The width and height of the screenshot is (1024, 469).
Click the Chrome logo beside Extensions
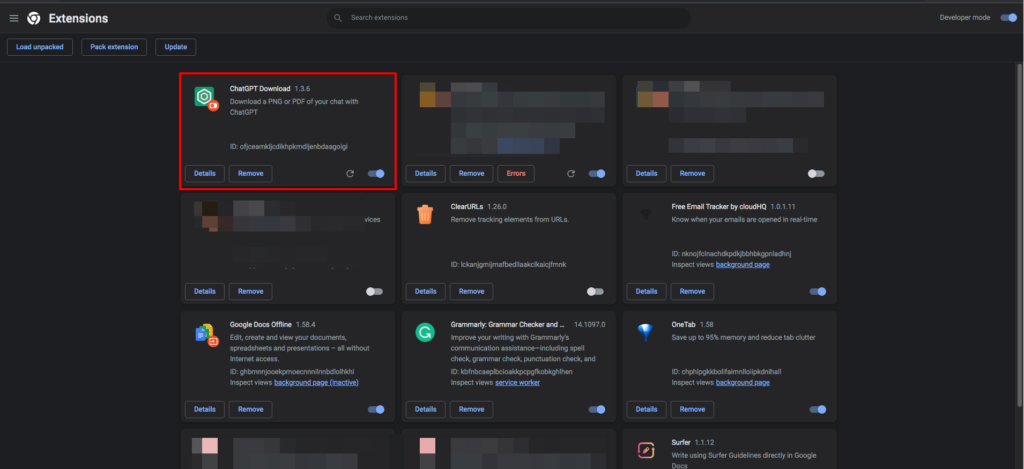tap(33, 18)
